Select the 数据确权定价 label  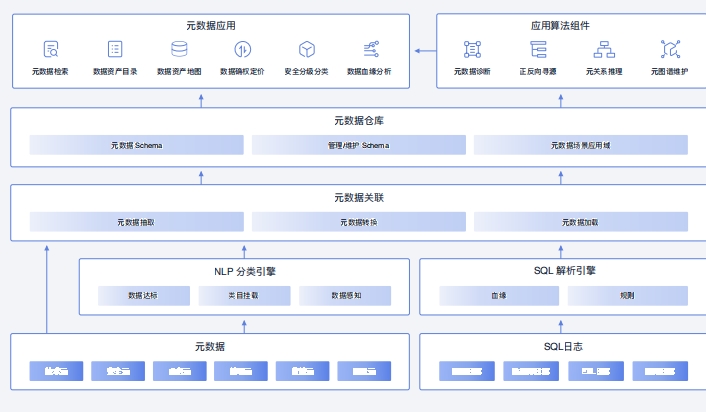(242, 72)
